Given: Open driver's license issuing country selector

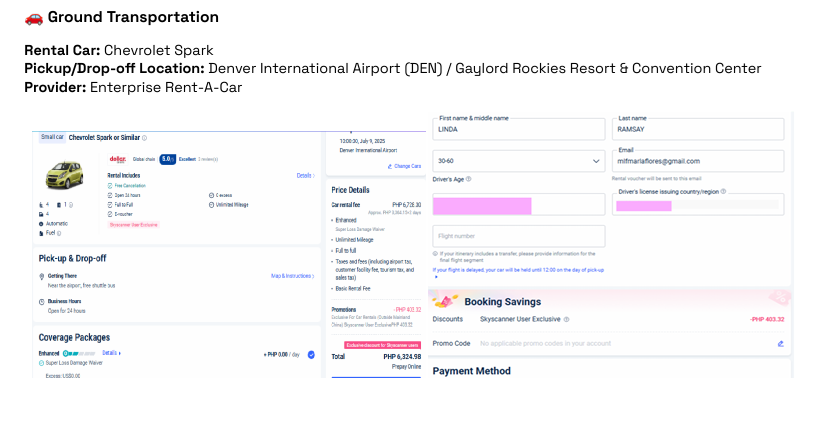Looking at the screenshot, I should 697,205.
